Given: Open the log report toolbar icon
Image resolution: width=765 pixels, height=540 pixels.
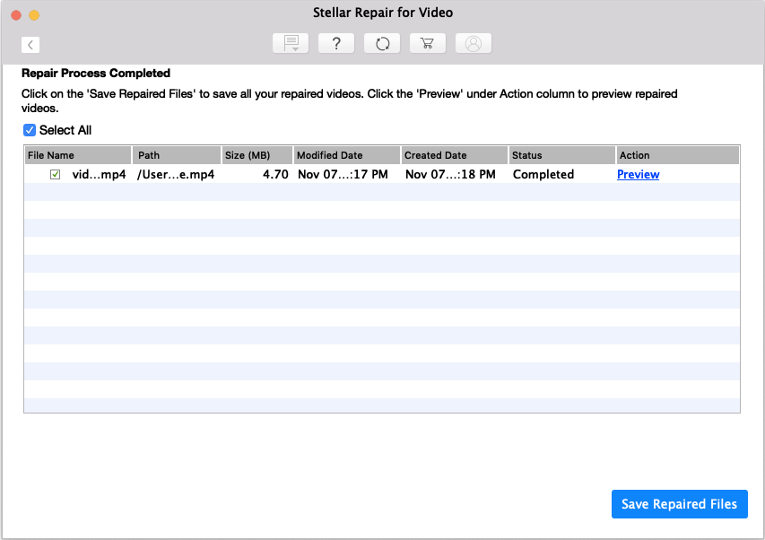Looking at the screenshot, I should pos(290,43).
